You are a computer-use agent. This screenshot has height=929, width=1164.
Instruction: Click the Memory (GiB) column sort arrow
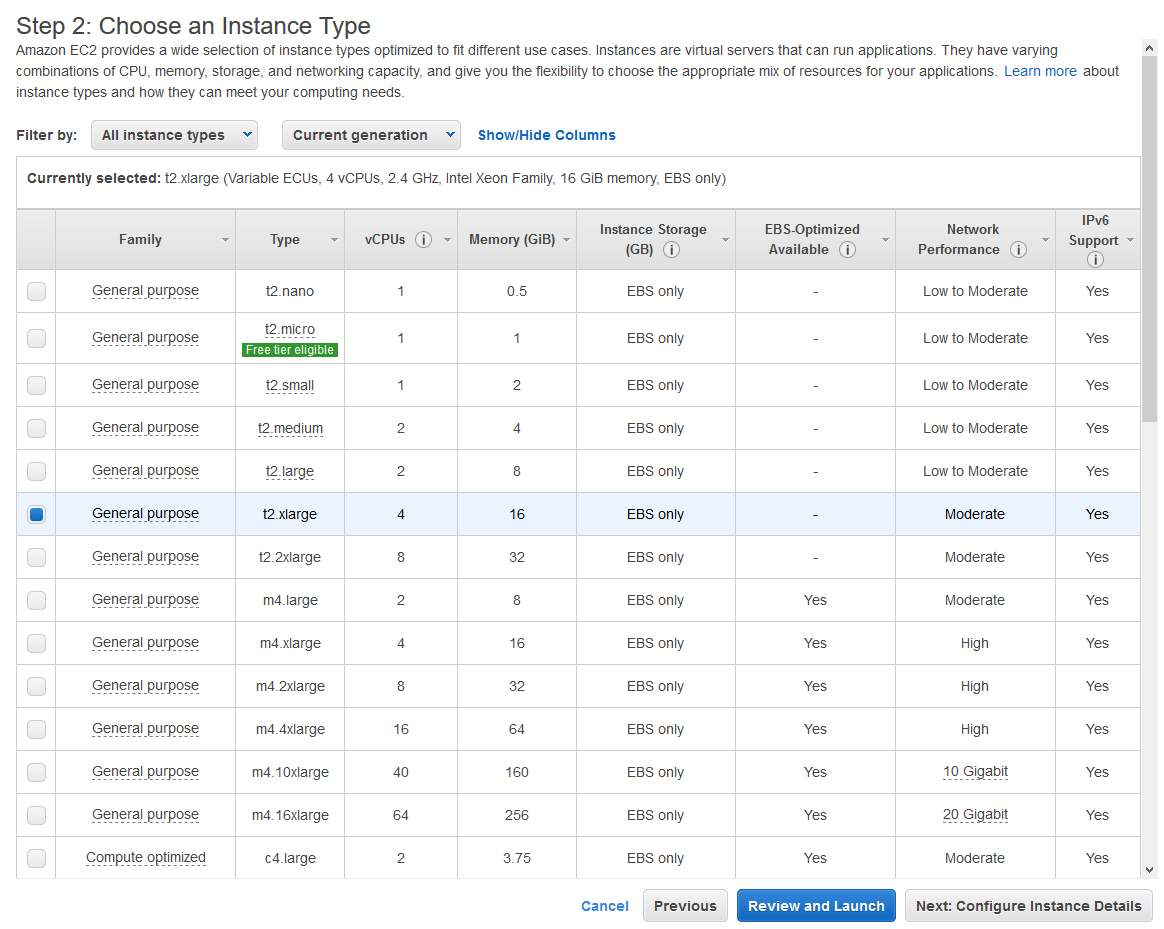(x=566, y=240)
